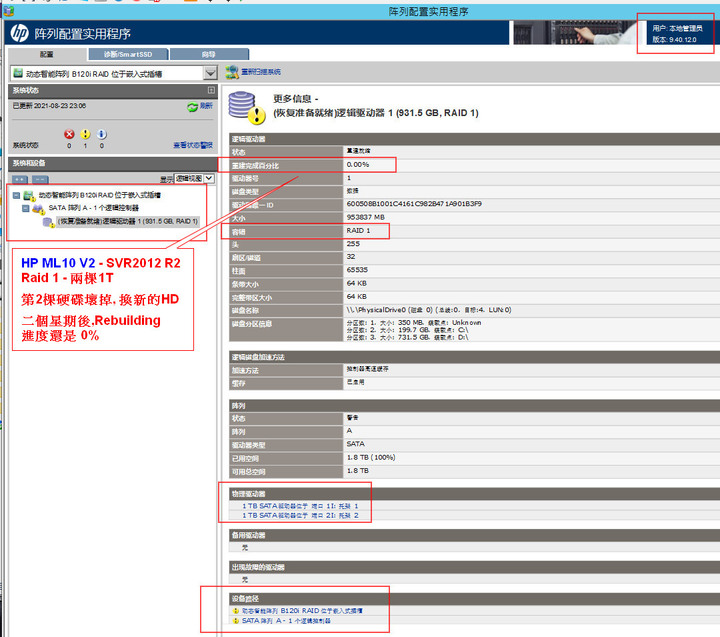Screen dimensions: 720x637
Task: Collapse the SATA array A tree node
Action: (x=26, y=209)
